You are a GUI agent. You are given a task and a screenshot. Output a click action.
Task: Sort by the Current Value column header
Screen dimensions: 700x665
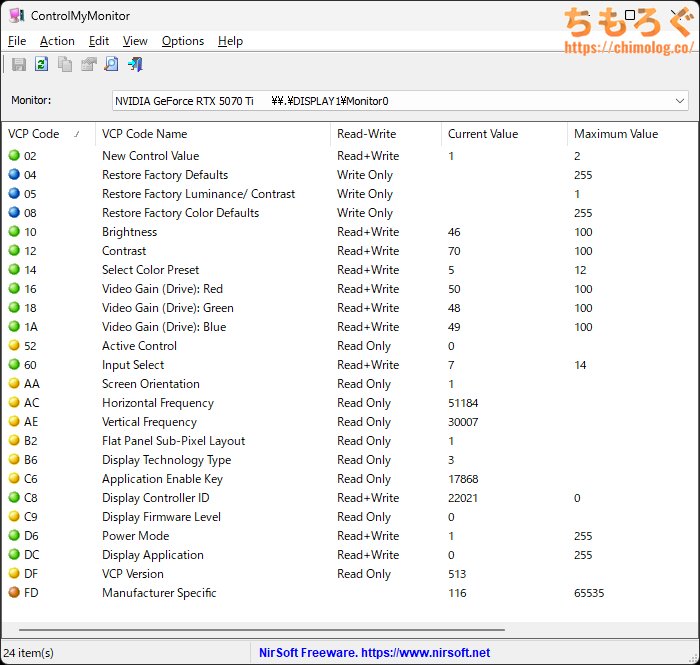click(x=504, y=134)
